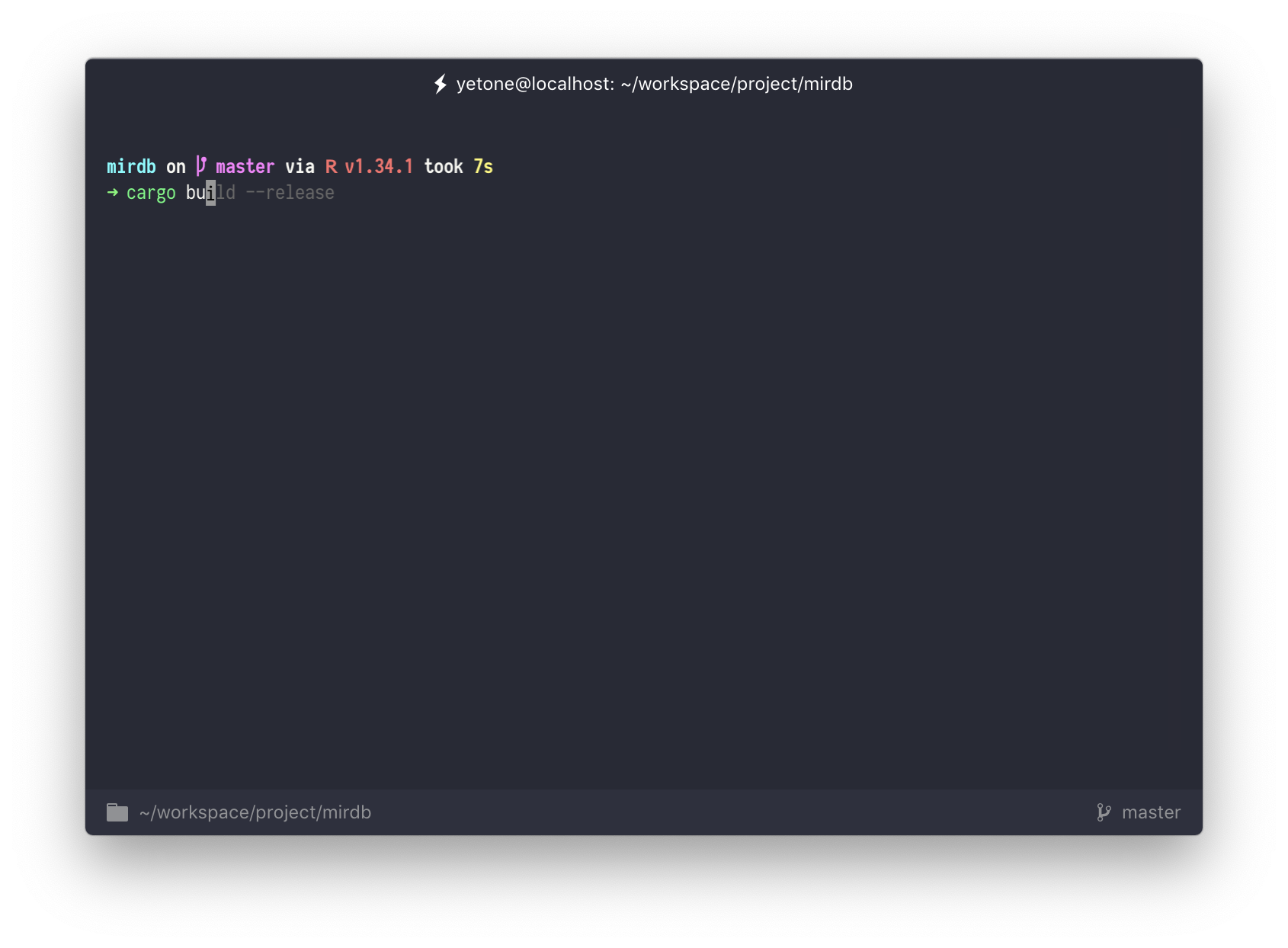Click the green prompt arrow
This screenshot has height=948, width=1288.
point(113,193)
